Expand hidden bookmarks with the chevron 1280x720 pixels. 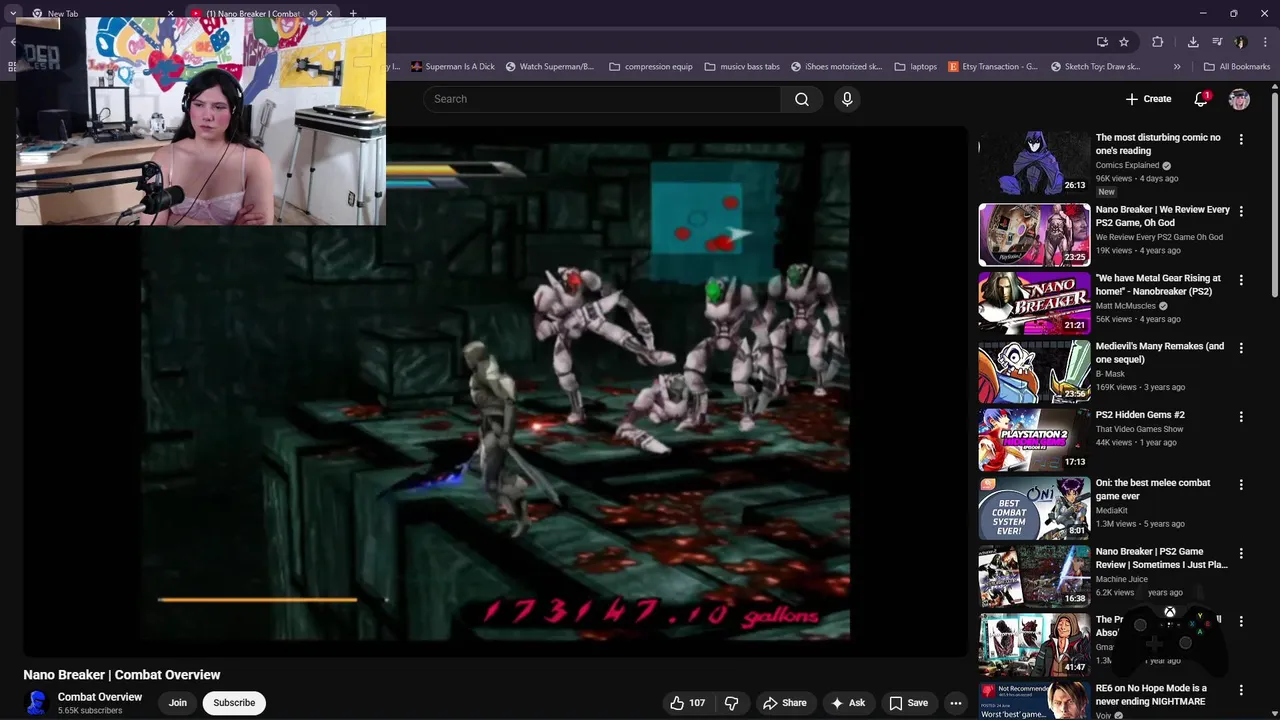[x=1177, y=67]
